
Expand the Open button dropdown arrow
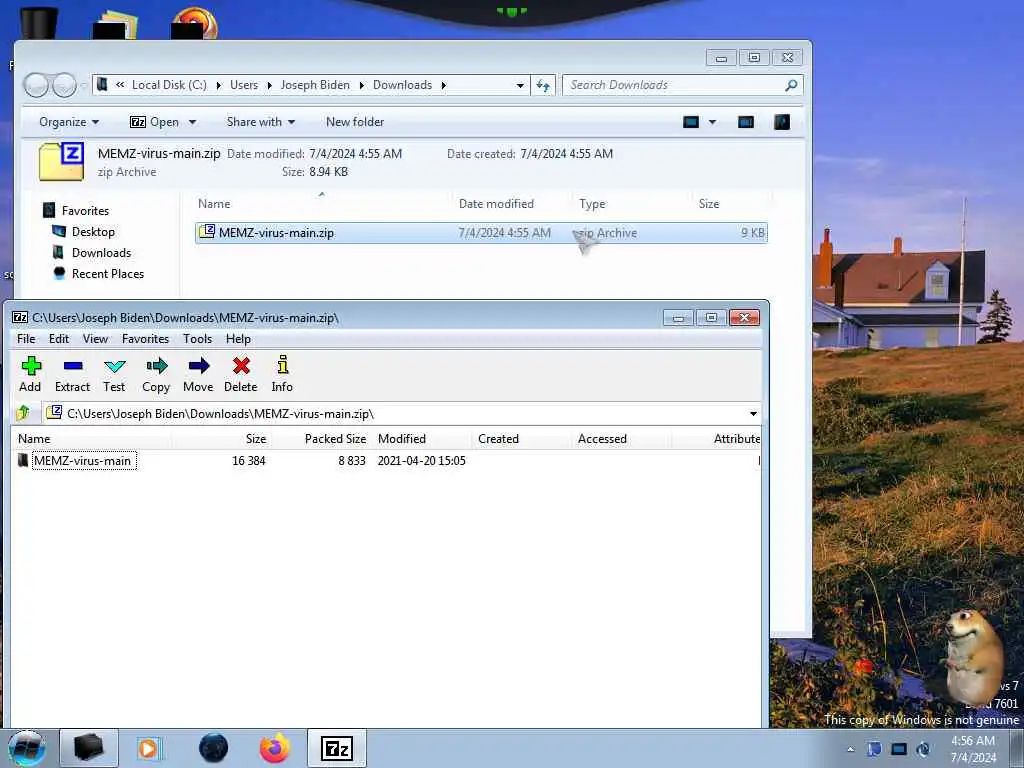(x=193, y=122)
